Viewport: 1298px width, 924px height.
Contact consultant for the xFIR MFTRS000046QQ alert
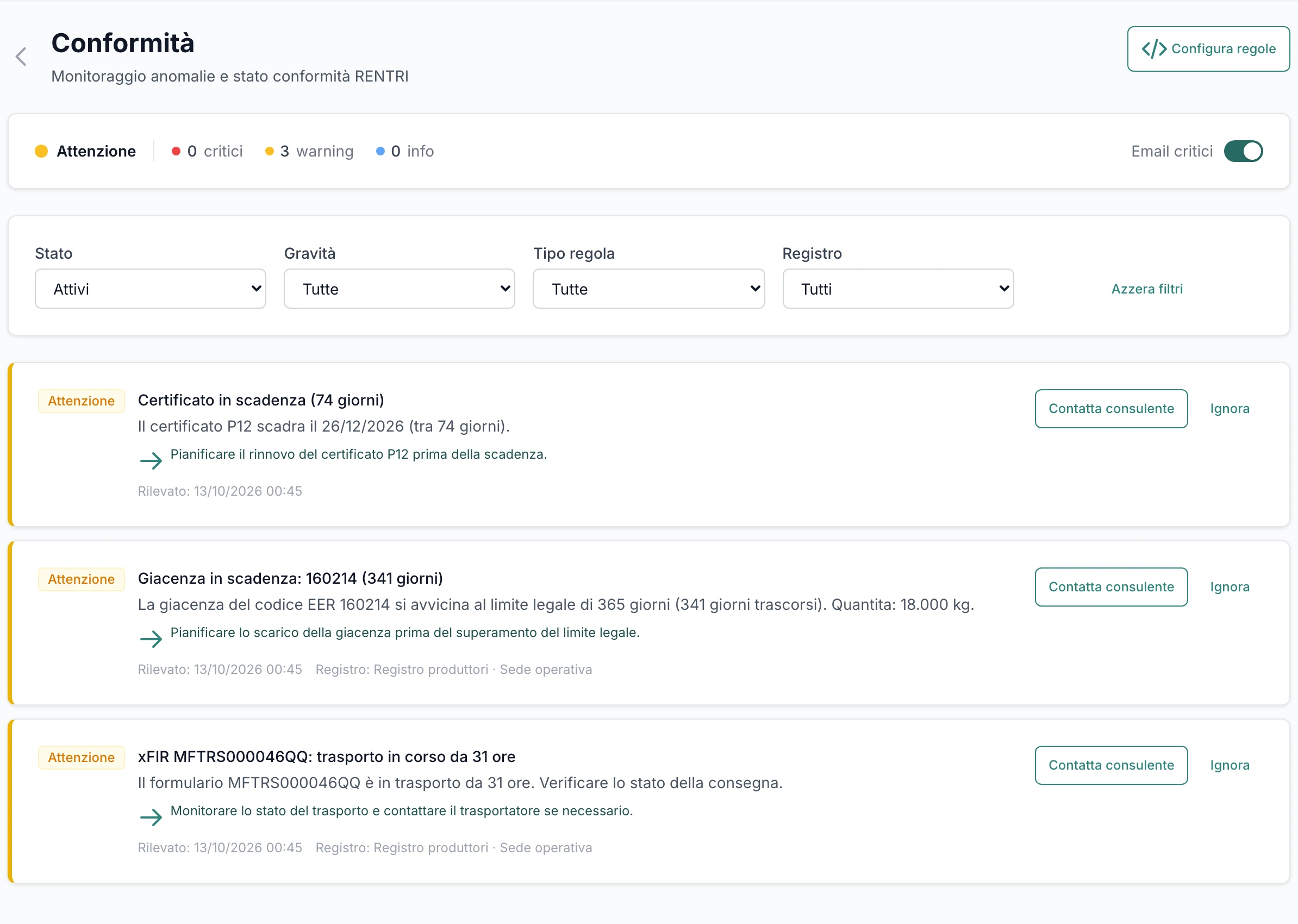click(x=1111, y=765)
